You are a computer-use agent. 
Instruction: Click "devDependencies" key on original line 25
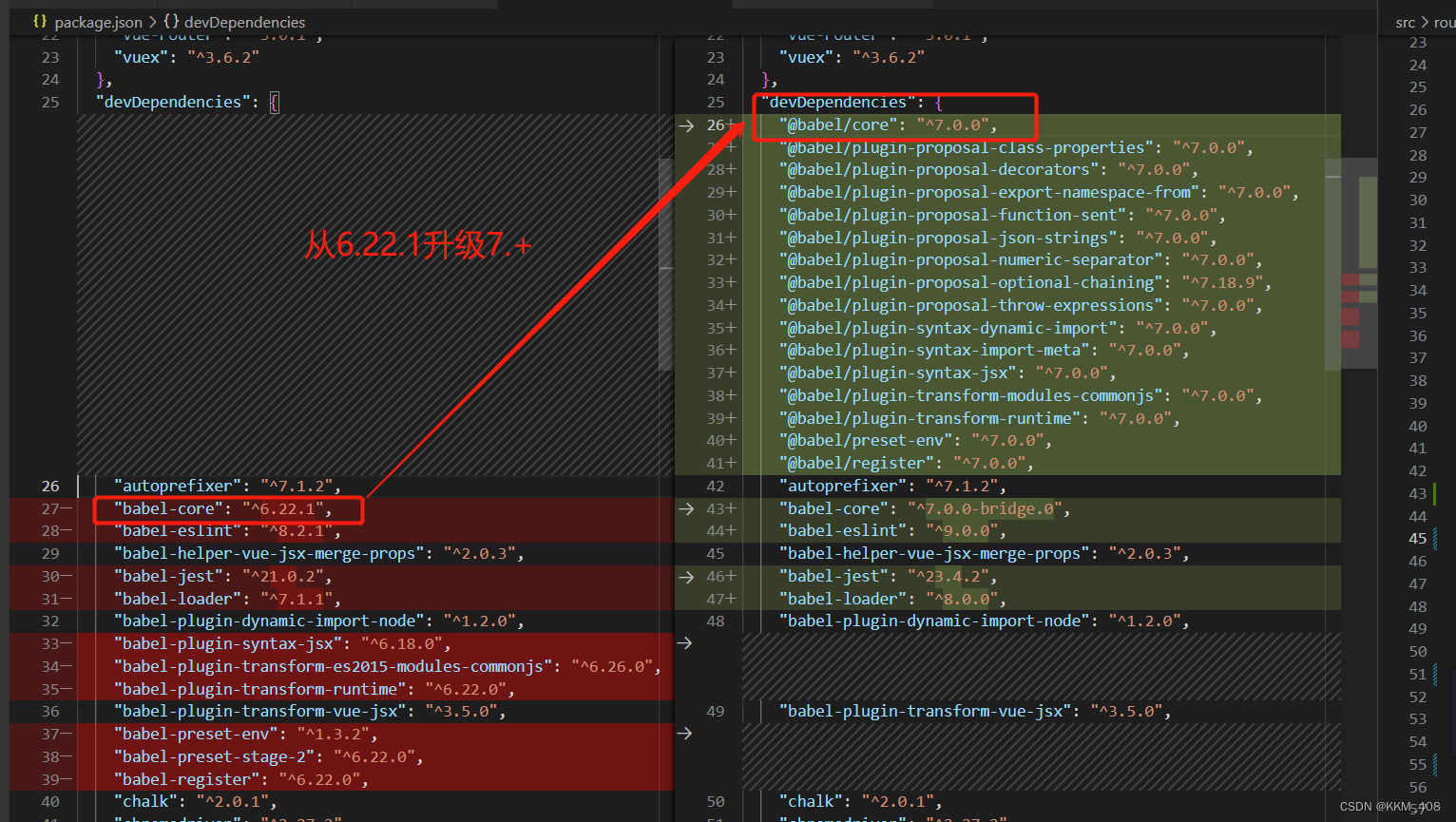click(x=173, y=102)
